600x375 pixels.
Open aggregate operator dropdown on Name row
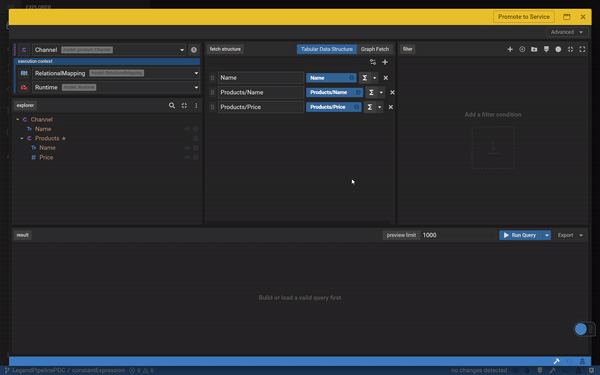coord(375,78)
